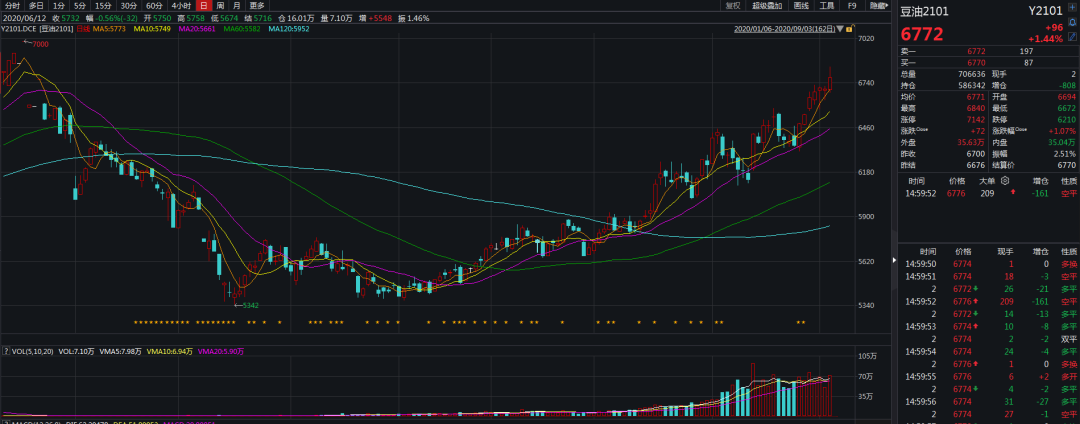Click the date range 2020/01/06-2020/09/03 link
The image size is (1080, 424).
(x=785, y=29)
